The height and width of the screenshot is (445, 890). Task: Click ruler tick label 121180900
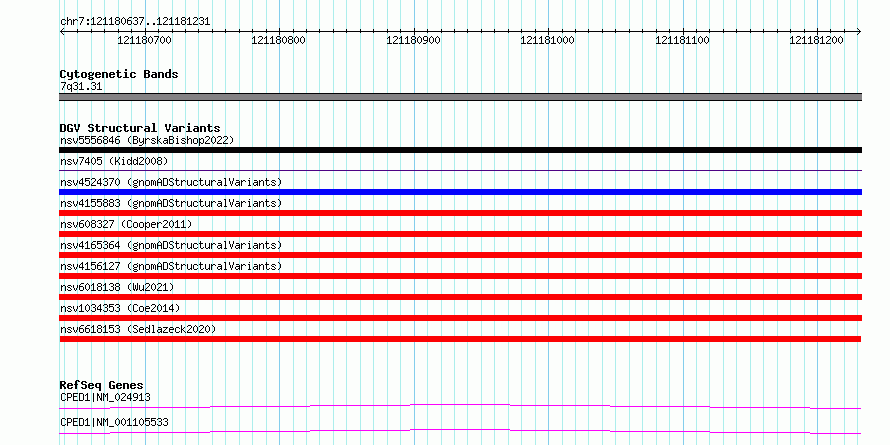(x=413, y=40)
